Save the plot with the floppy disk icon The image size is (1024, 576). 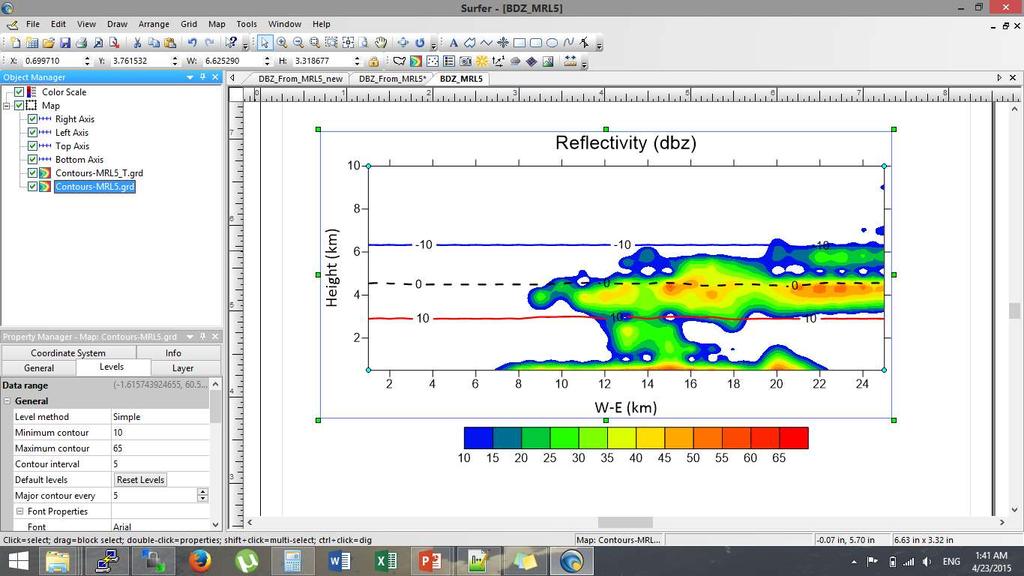[65, 42]
